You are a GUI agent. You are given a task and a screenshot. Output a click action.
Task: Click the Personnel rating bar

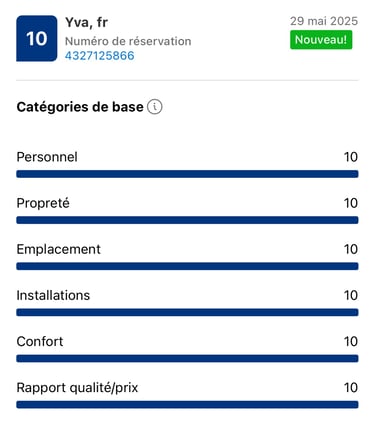(x=187, y=174)
